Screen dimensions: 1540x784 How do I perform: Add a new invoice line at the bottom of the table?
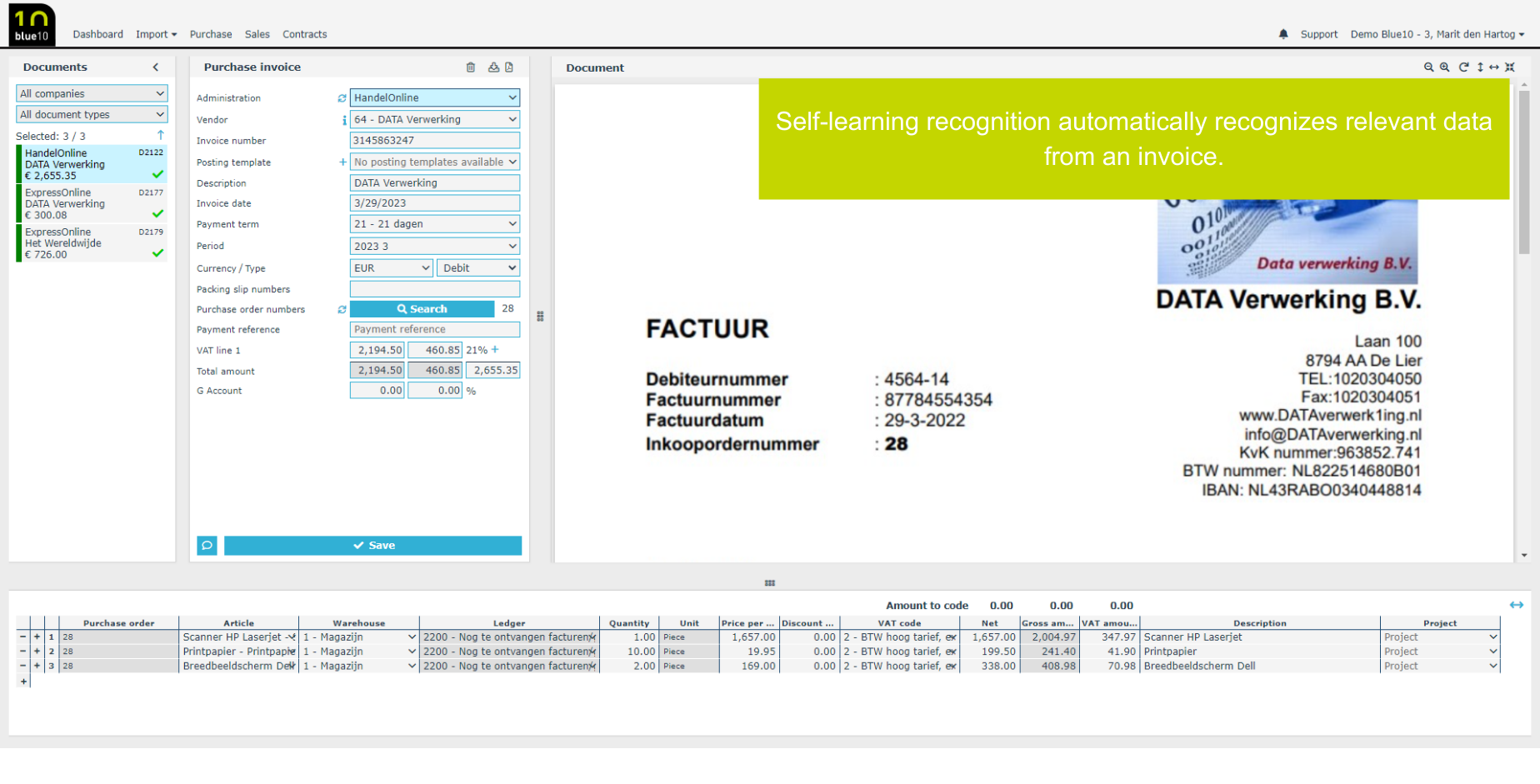23,682
